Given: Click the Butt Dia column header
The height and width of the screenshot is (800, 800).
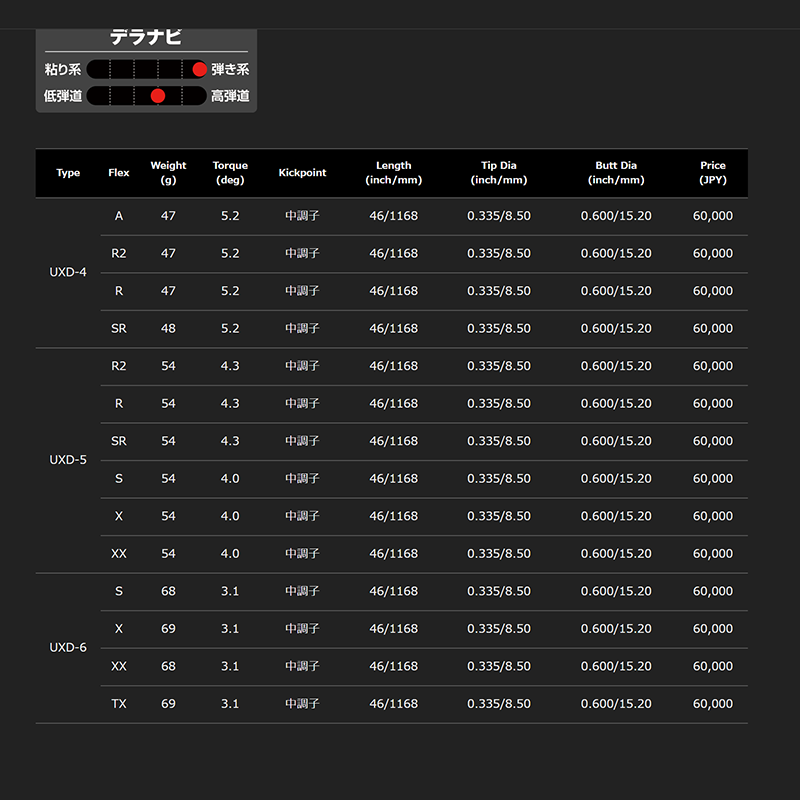Looking at the screenshot, I should coord(616,173).
